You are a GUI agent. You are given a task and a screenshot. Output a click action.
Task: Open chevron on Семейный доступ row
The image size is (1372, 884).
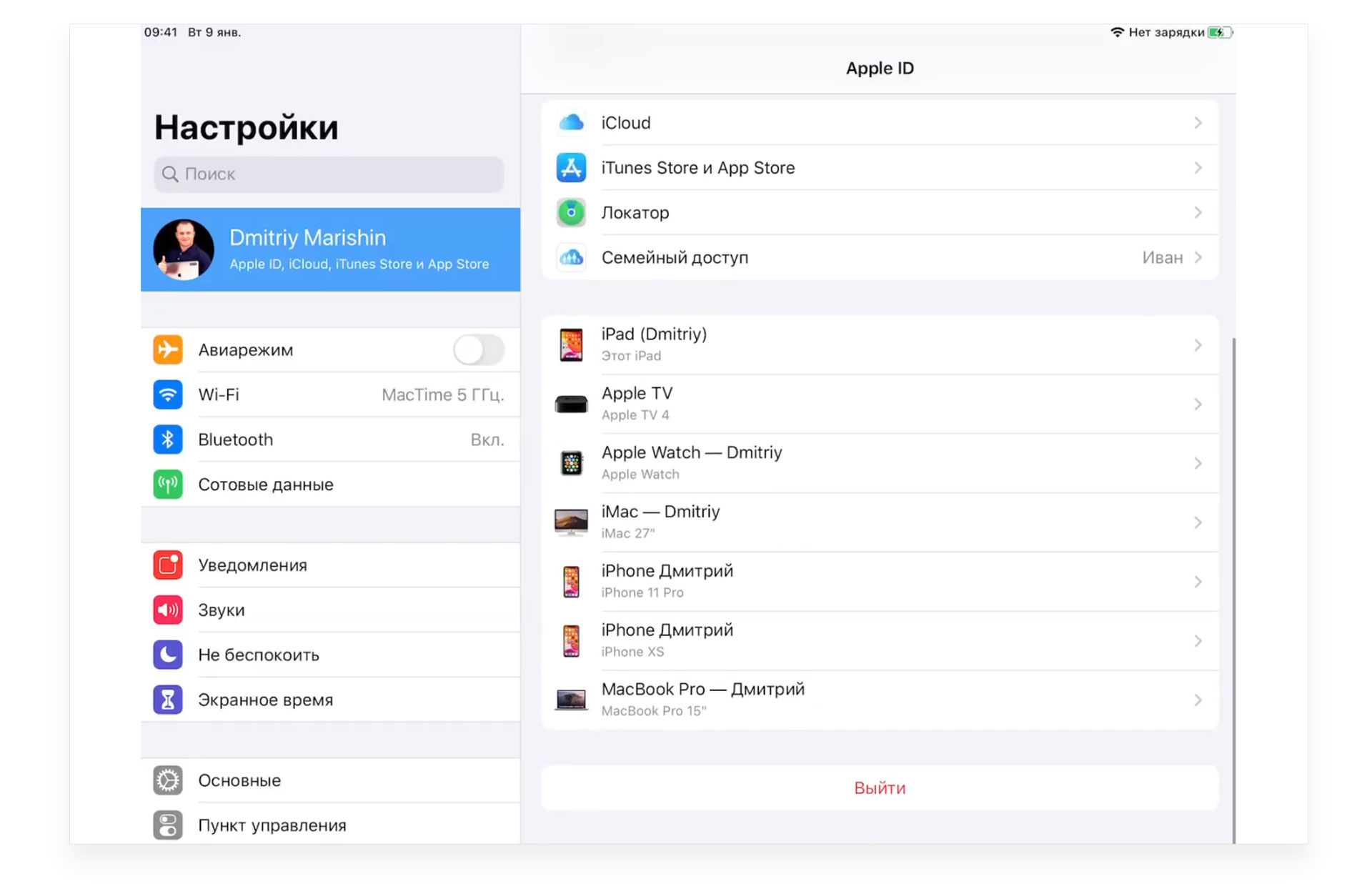[x=1198, y=257]
